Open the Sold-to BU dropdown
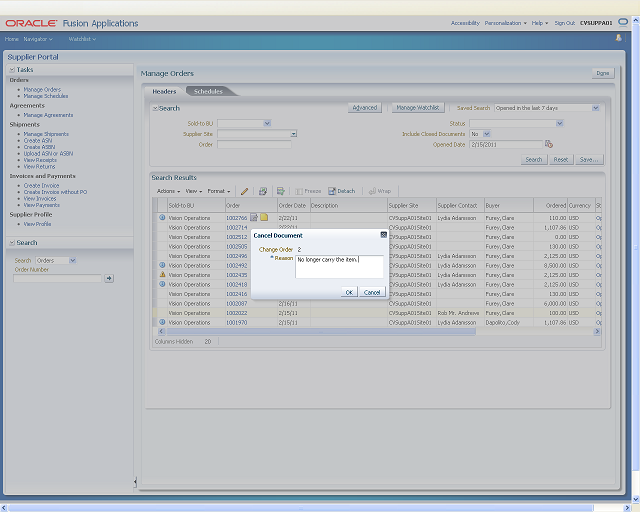 (267, 123)
